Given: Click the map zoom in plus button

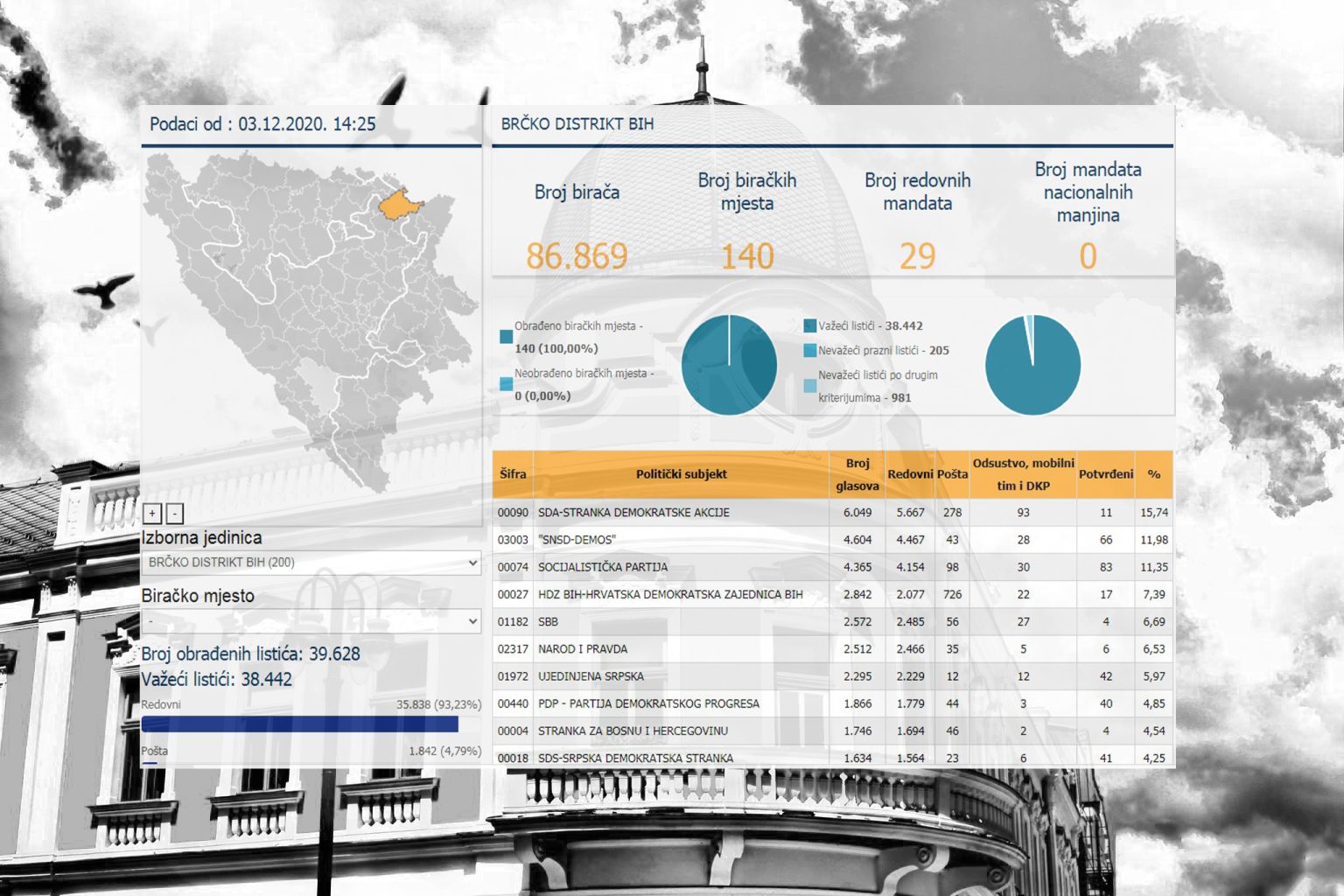Looking at the screenshot, I should click(152, 514).
